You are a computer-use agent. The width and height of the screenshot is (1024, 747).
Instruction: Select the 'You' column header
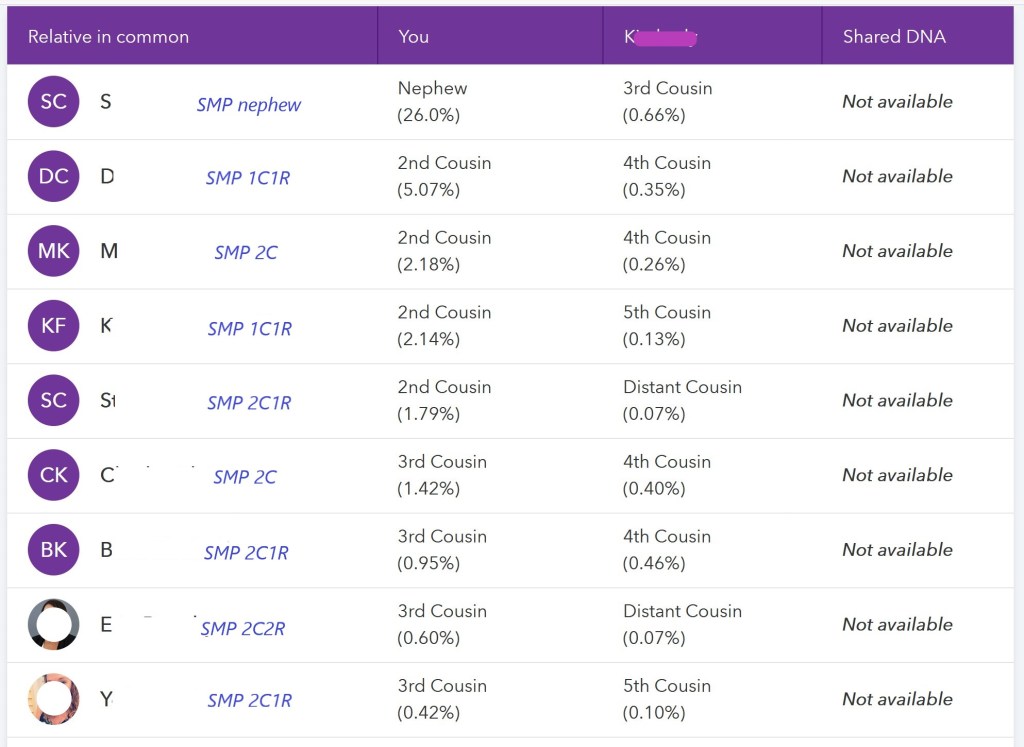click(x=413, y=37)
